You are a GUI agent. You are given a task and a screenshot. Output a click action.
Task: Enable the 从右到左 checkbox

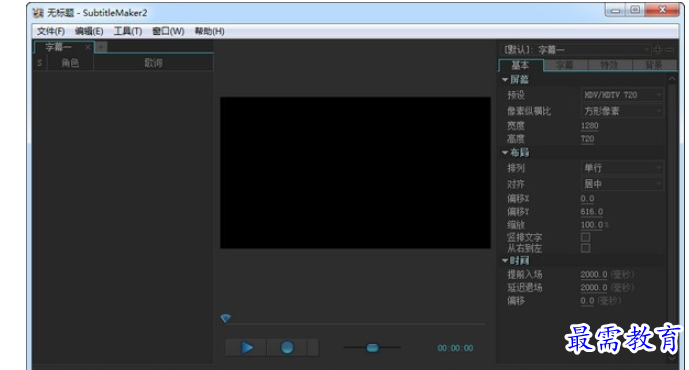(x=585, y=248)
